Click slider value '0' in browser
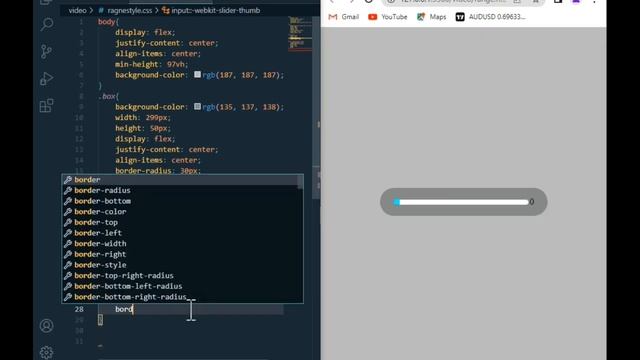The width and height of the screenshot is (640, 360). tap(532, 202)
